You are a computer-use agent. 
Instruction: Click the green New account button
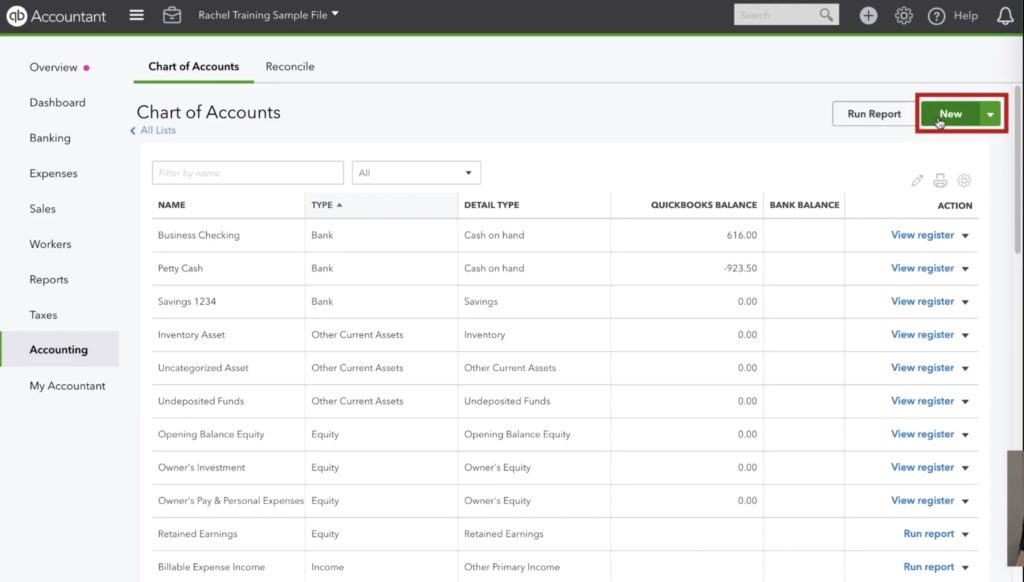pos(950,114)
